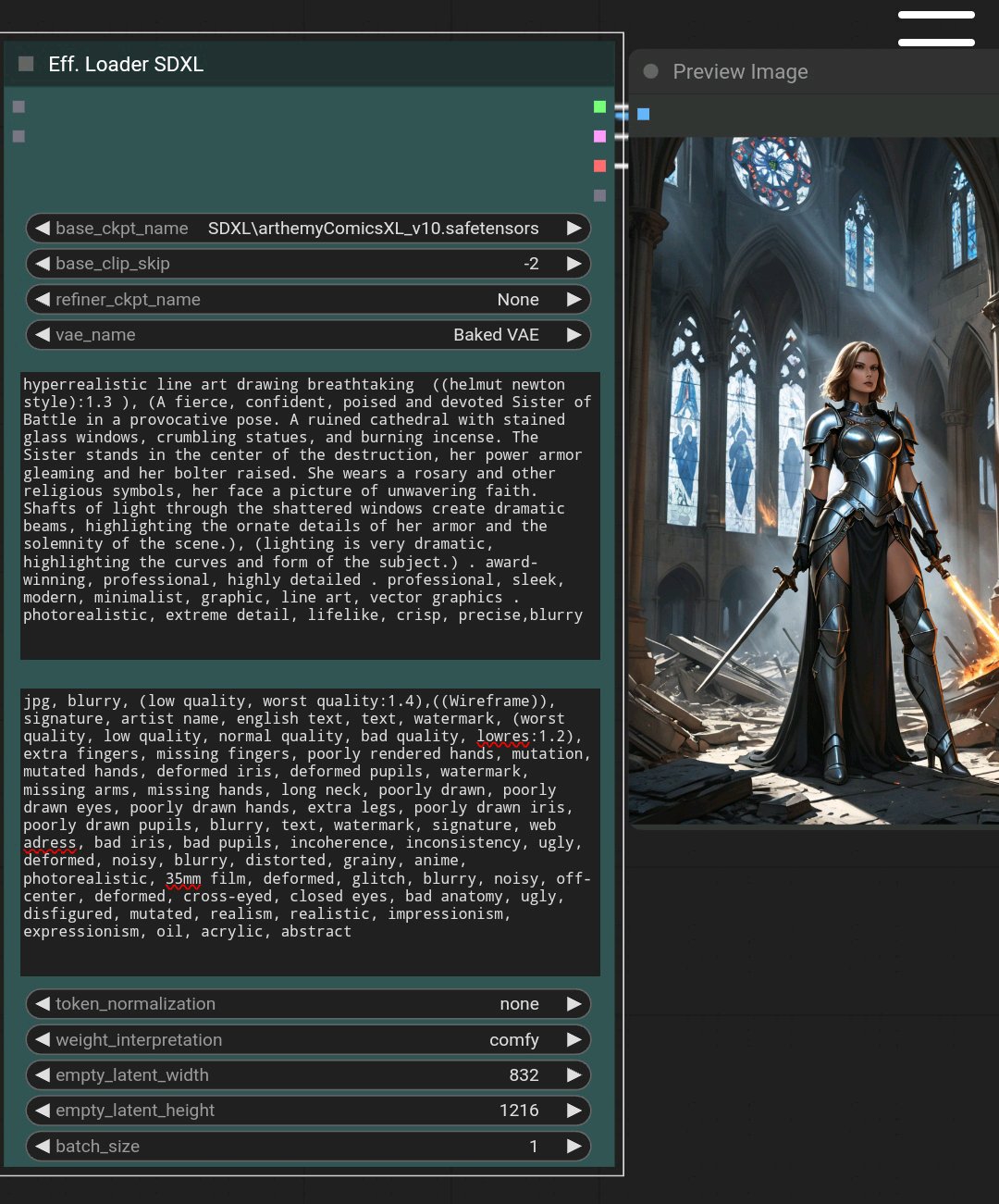999x1204 pixels.
Task: Click the gray output slot of Eff. Loader
Action: [x=599, y=195]
